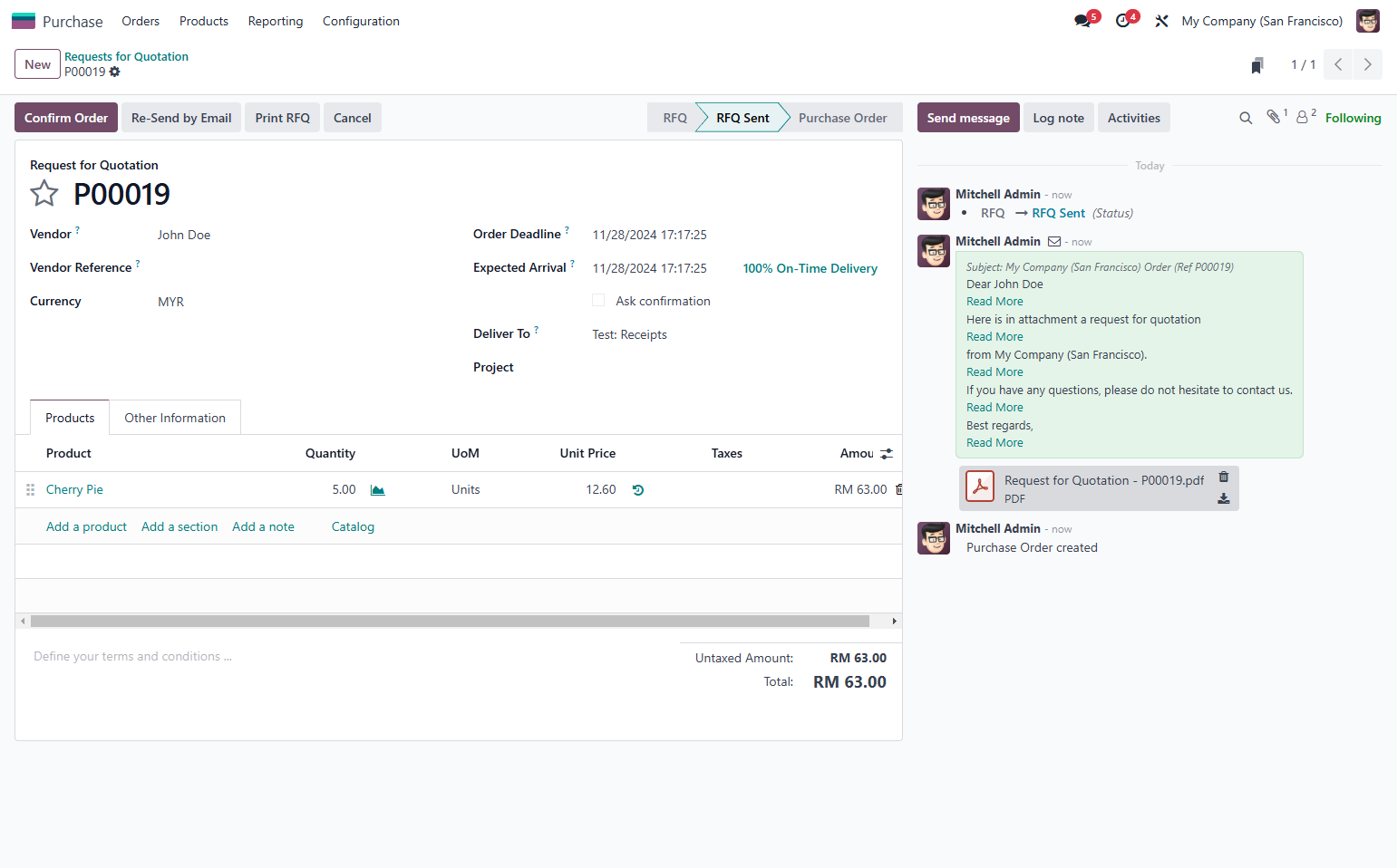Open the debug tools wrench icon
The height and width of the screenshot is (868, 1397).
pyautogui.click(x=1161, y=21)
